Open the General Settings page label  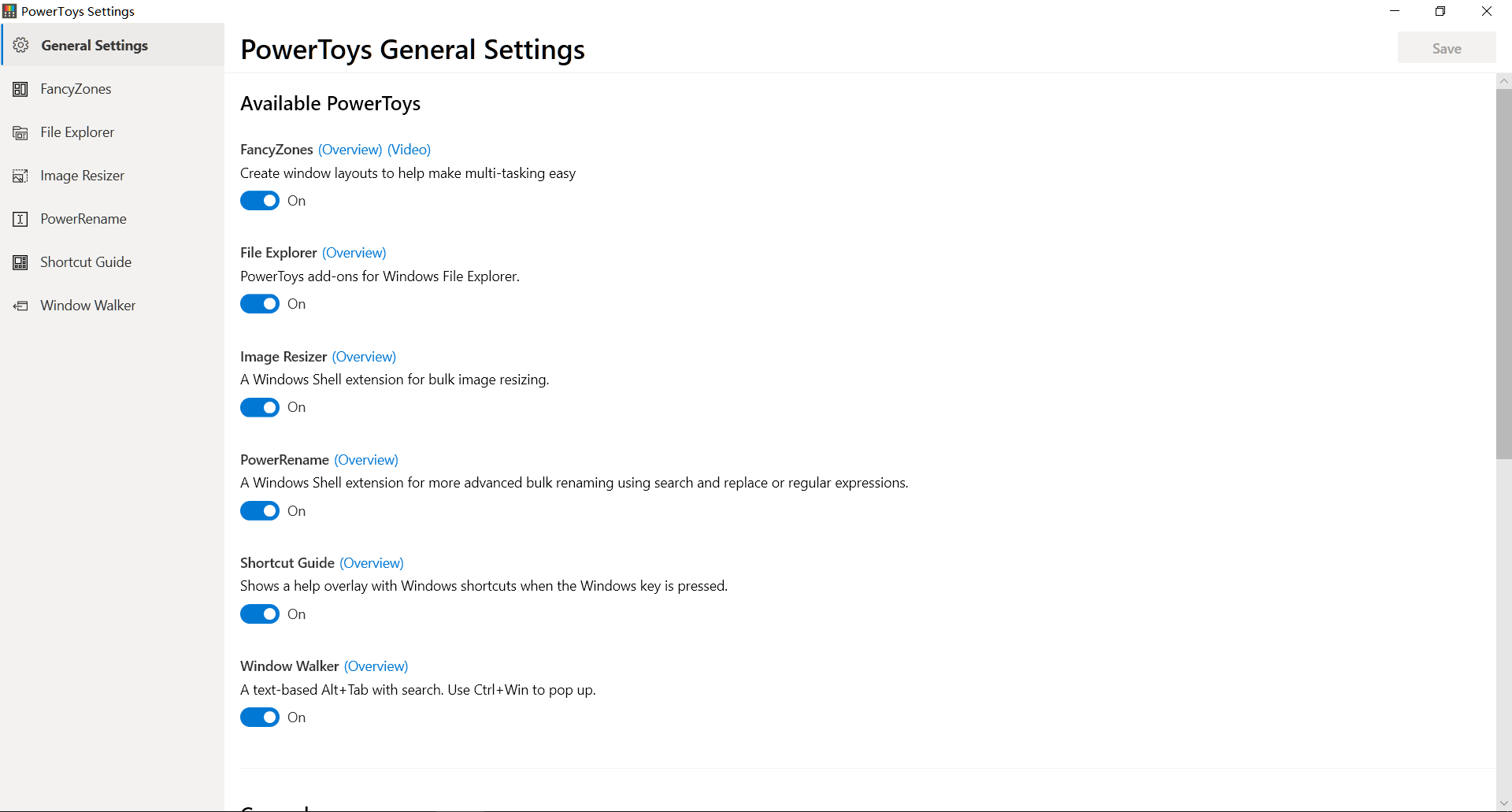pyautogui.click(x=94, y=46)
